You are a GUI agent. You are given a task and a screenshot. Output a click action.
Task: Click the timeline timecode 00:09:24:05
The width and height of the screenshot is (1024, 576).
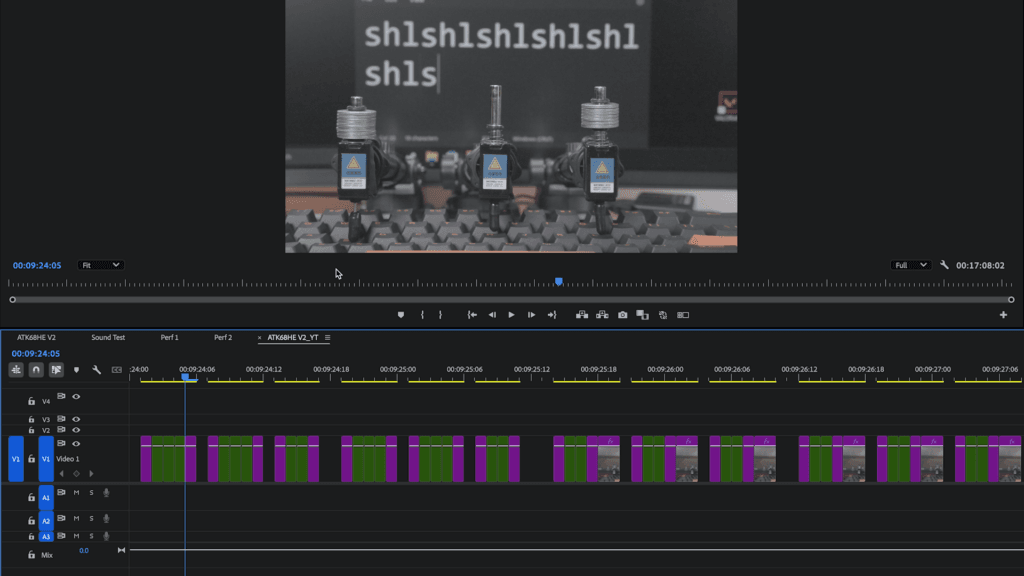pyautogui.click(x=36, y=353)
